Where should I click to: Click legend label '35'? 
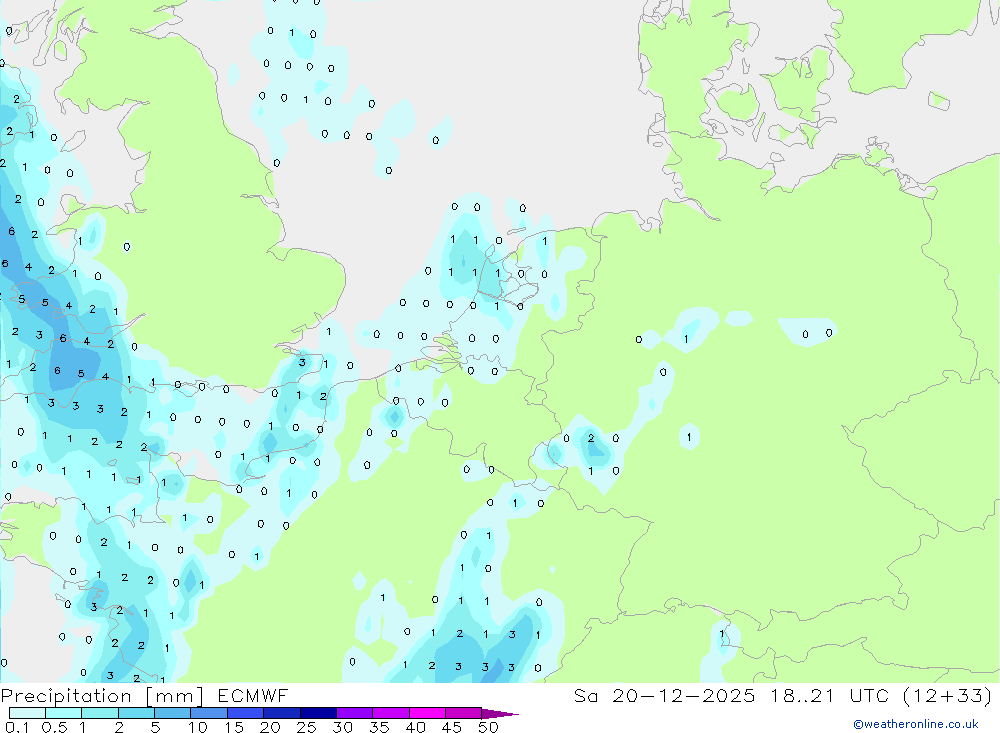point(379,727)
